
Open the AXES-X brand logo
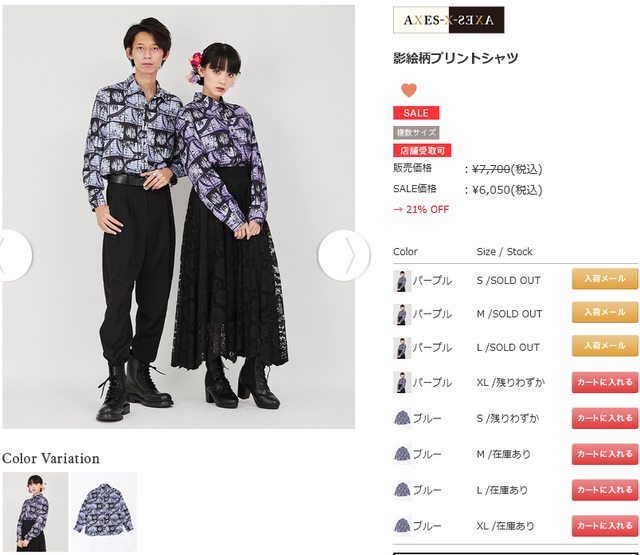449,20
